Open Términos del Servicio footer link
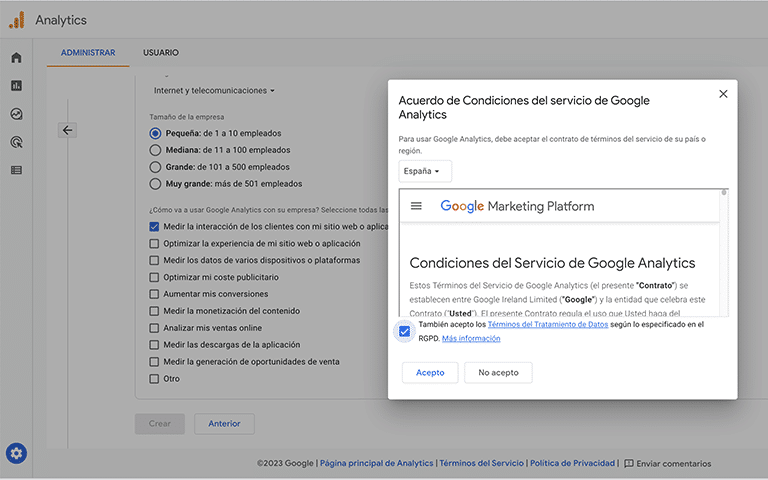 [x=481, y=463]
